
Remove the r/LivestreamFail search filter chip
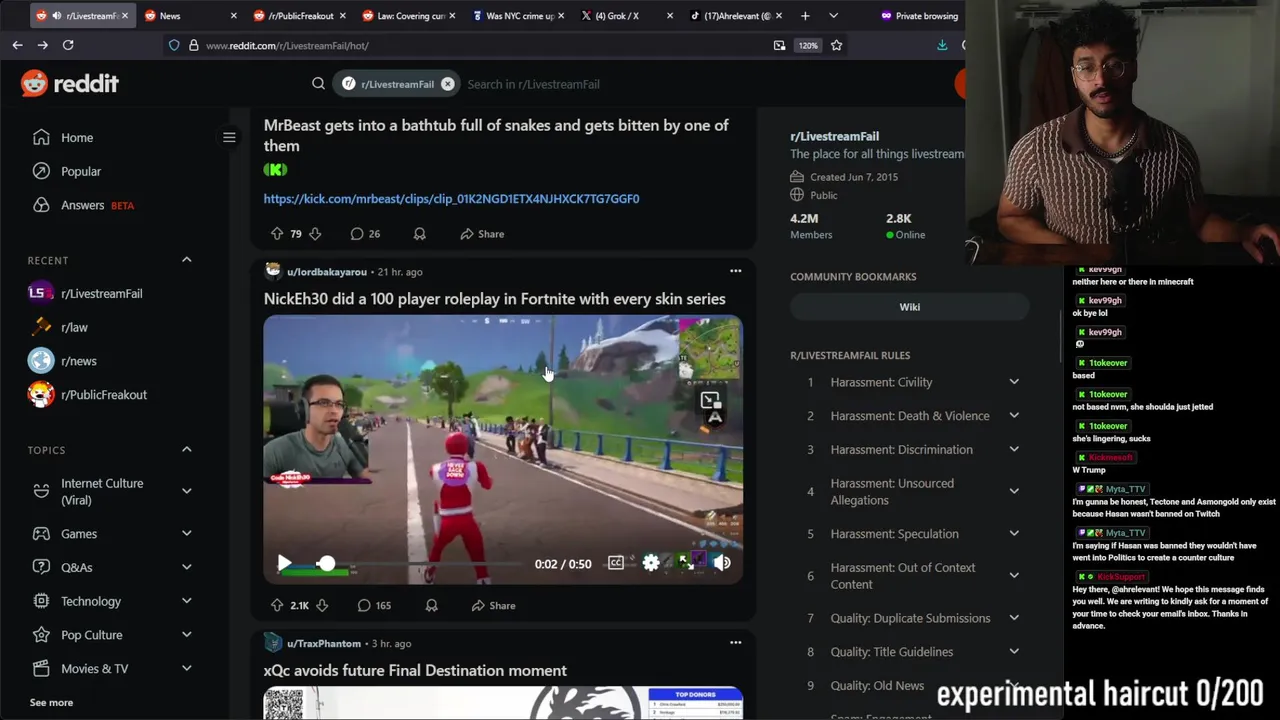pos(448,84)
